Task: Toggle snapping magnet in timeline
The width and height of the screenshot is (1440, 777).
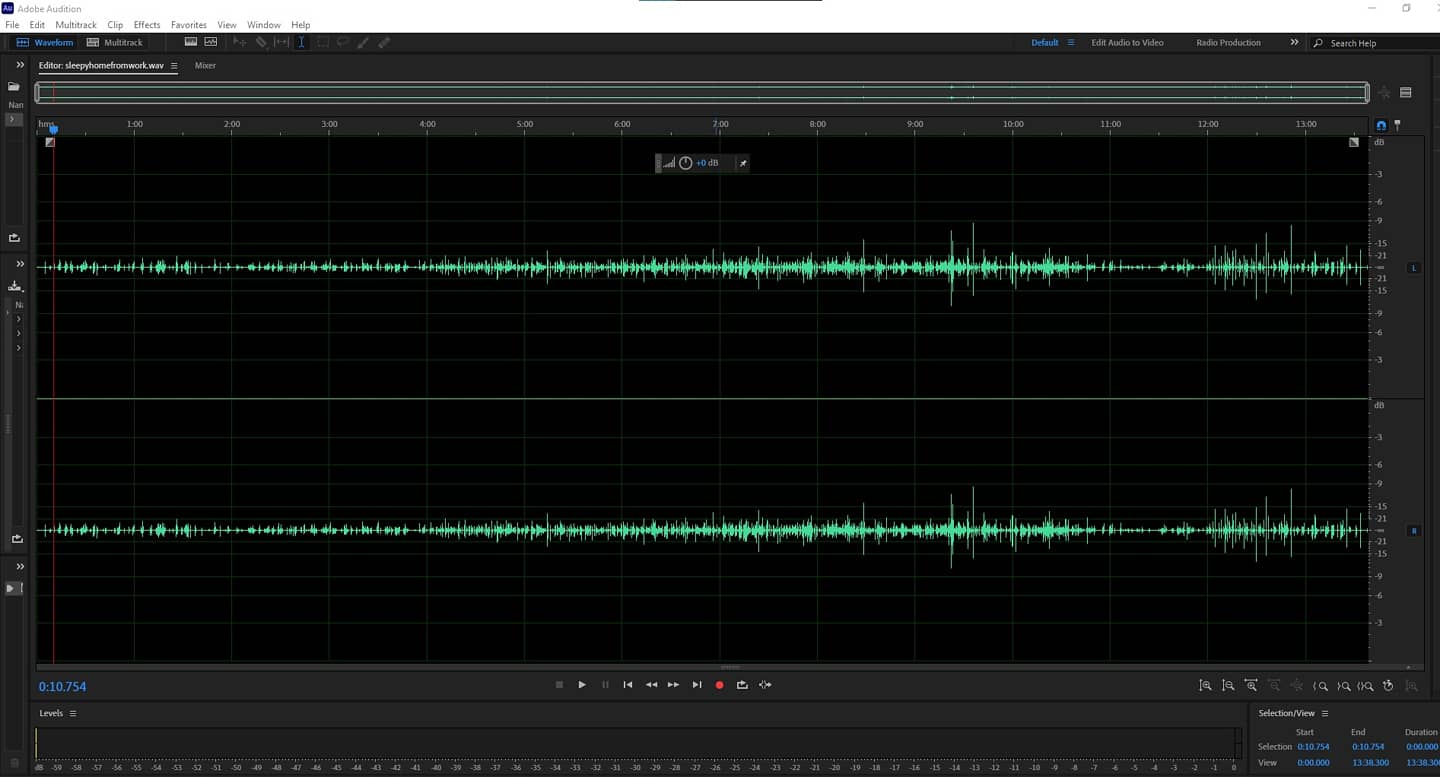Action: pos(1381,125)
